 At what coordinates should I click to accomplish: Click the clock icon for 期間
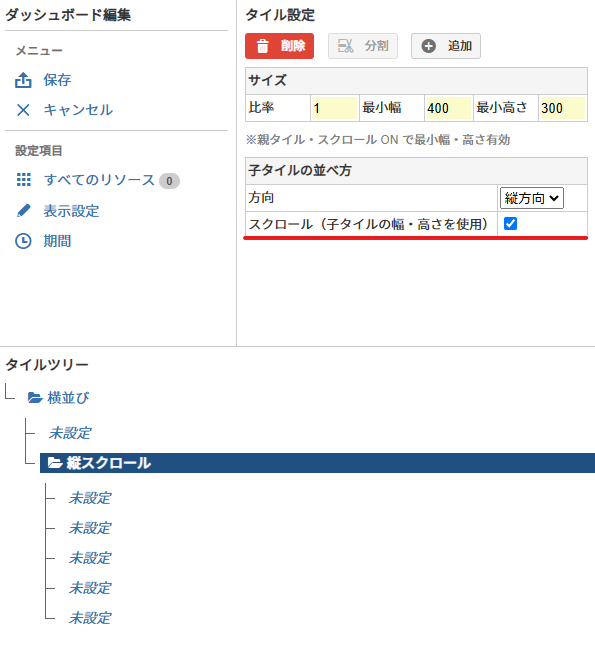[23, 241]
